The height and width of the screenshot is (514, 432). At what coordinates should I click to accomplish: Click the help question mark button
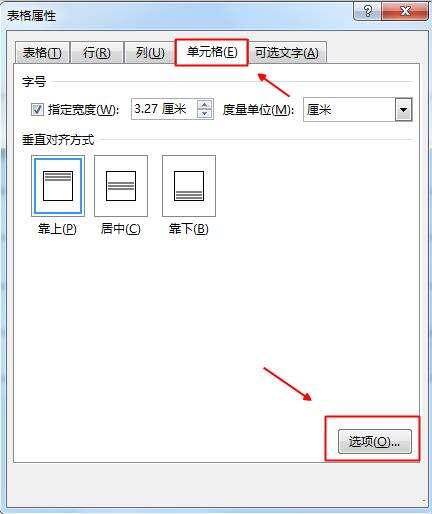(368, 11)
